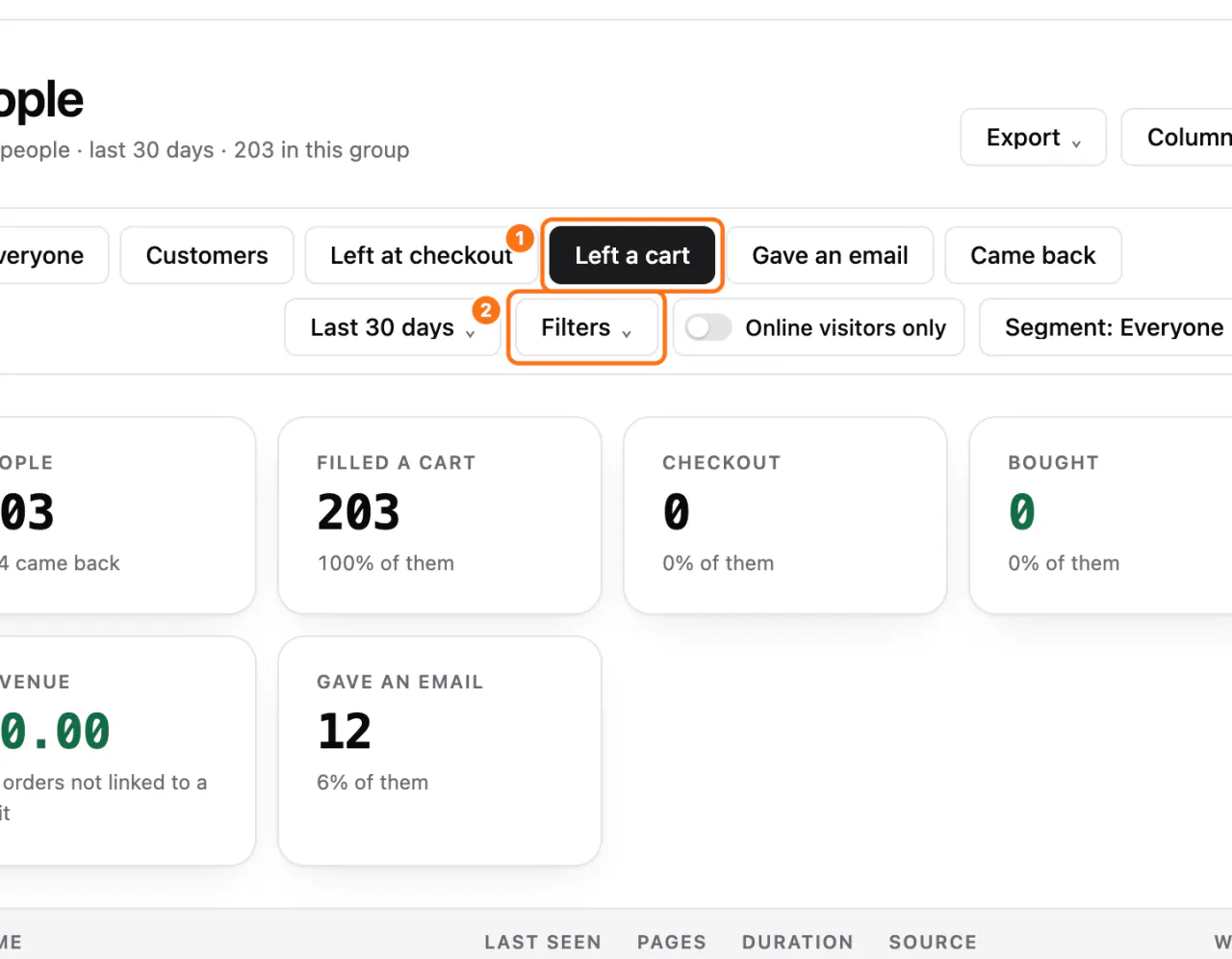Toggle Online visitors only switch
Screen dimensions: 1232x959
click(708, 327)
